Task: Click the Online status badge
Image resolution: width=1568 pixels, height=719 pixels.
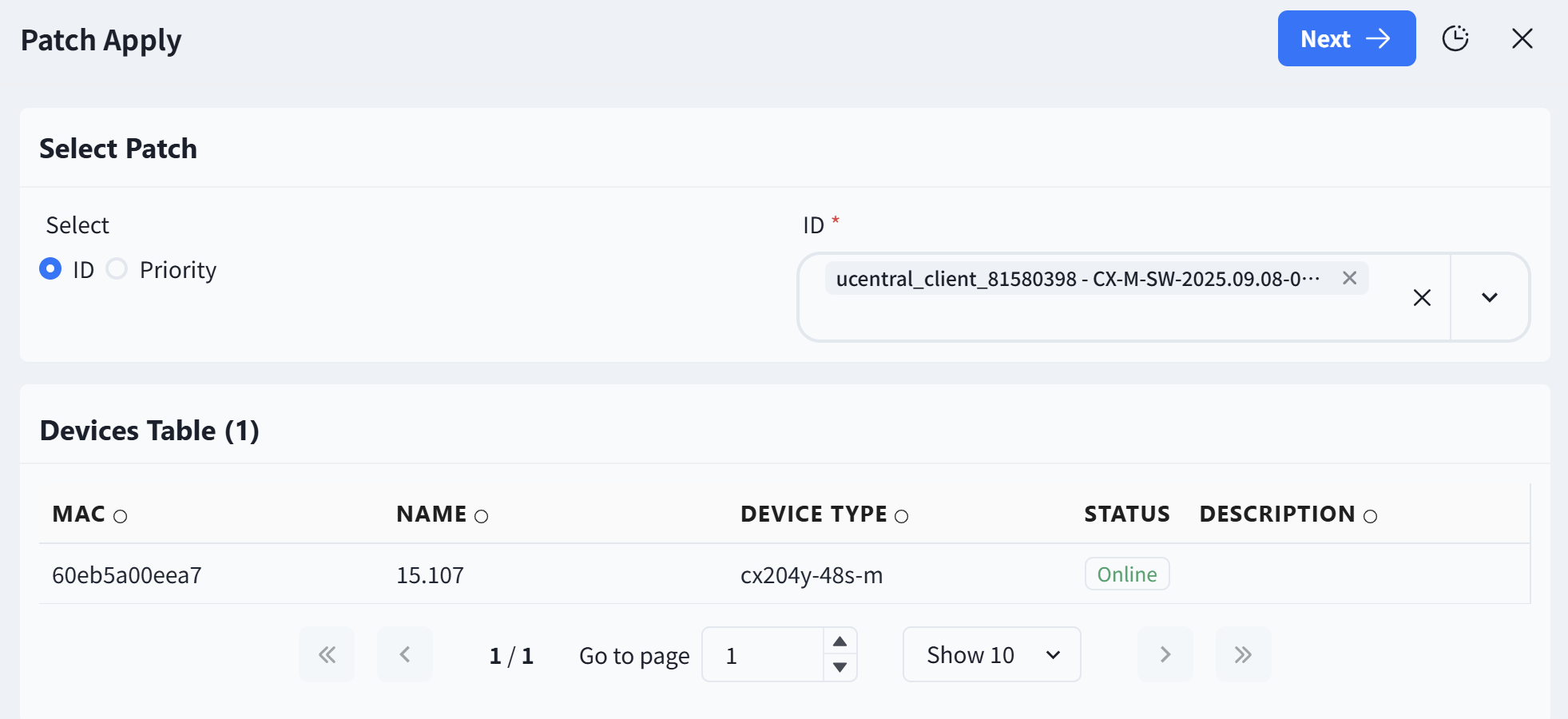Action: coord(1127,574)
